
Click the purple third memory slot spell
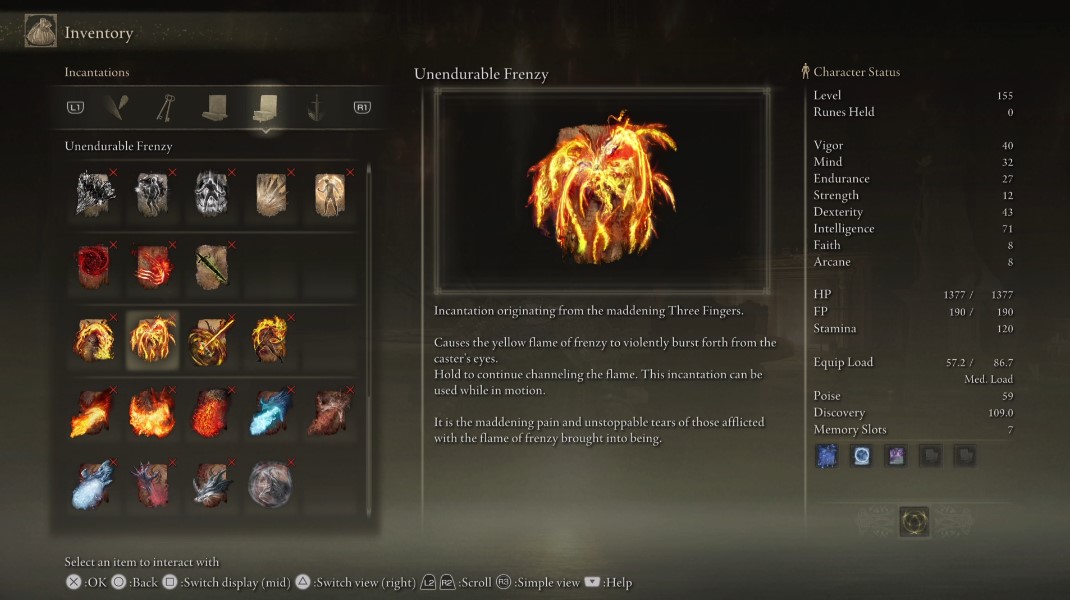896,455
